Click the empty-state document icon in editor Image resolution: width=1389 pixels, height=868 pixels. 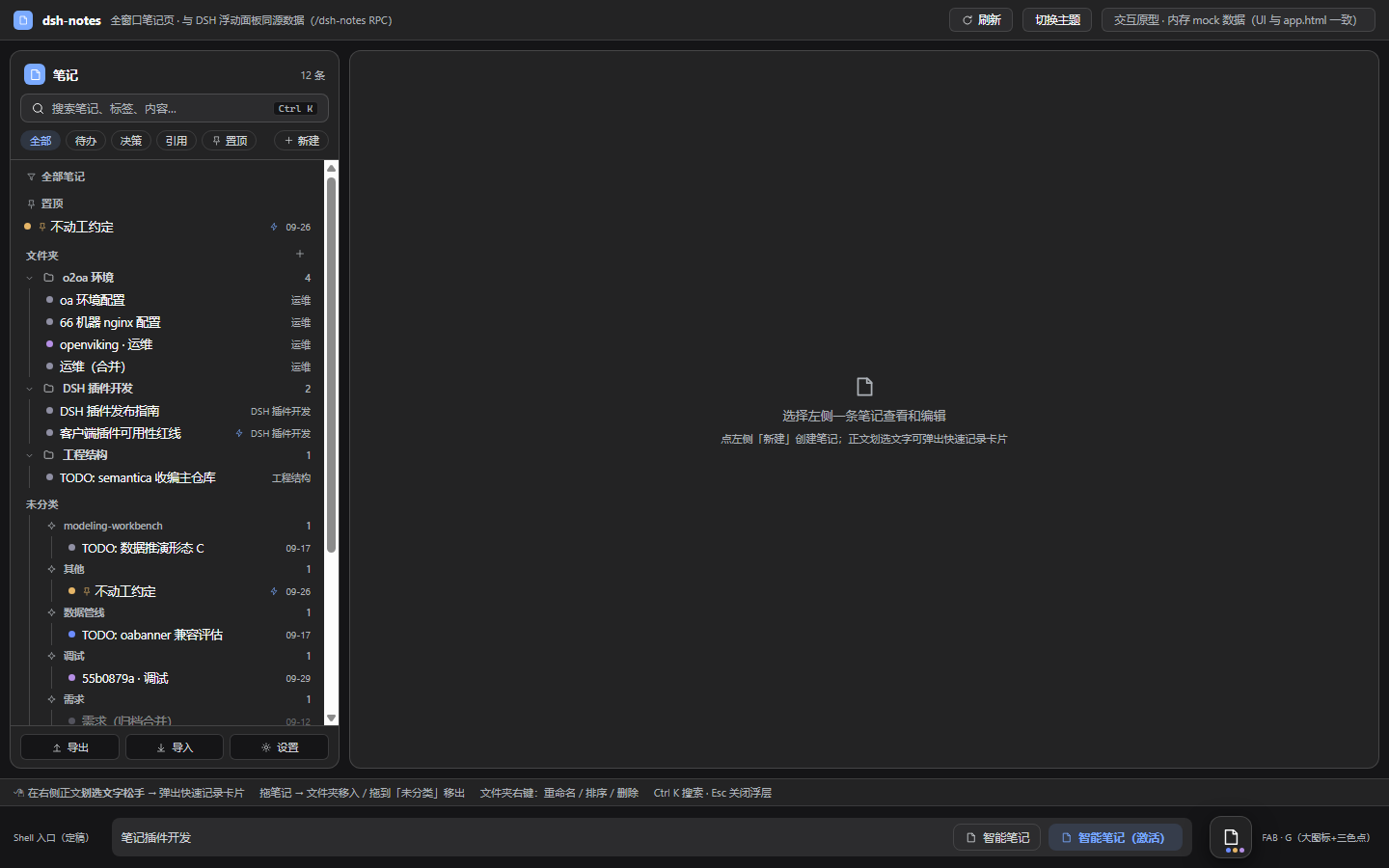coord(864,387)
